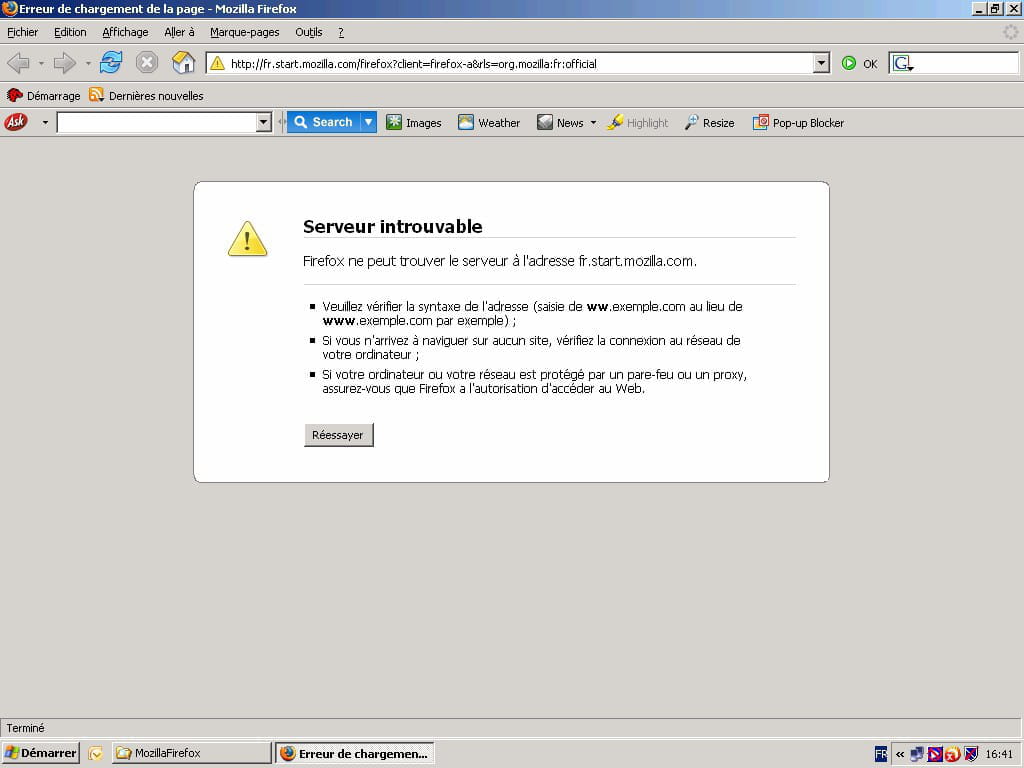Expand hidden tray icons with the chevron

point(900,754)
